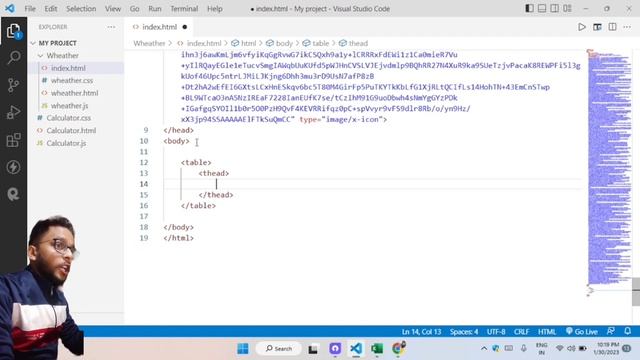640x360 pixels.
Task: Open index.html in the explorer tree
Action: click(x=68, y=68)
